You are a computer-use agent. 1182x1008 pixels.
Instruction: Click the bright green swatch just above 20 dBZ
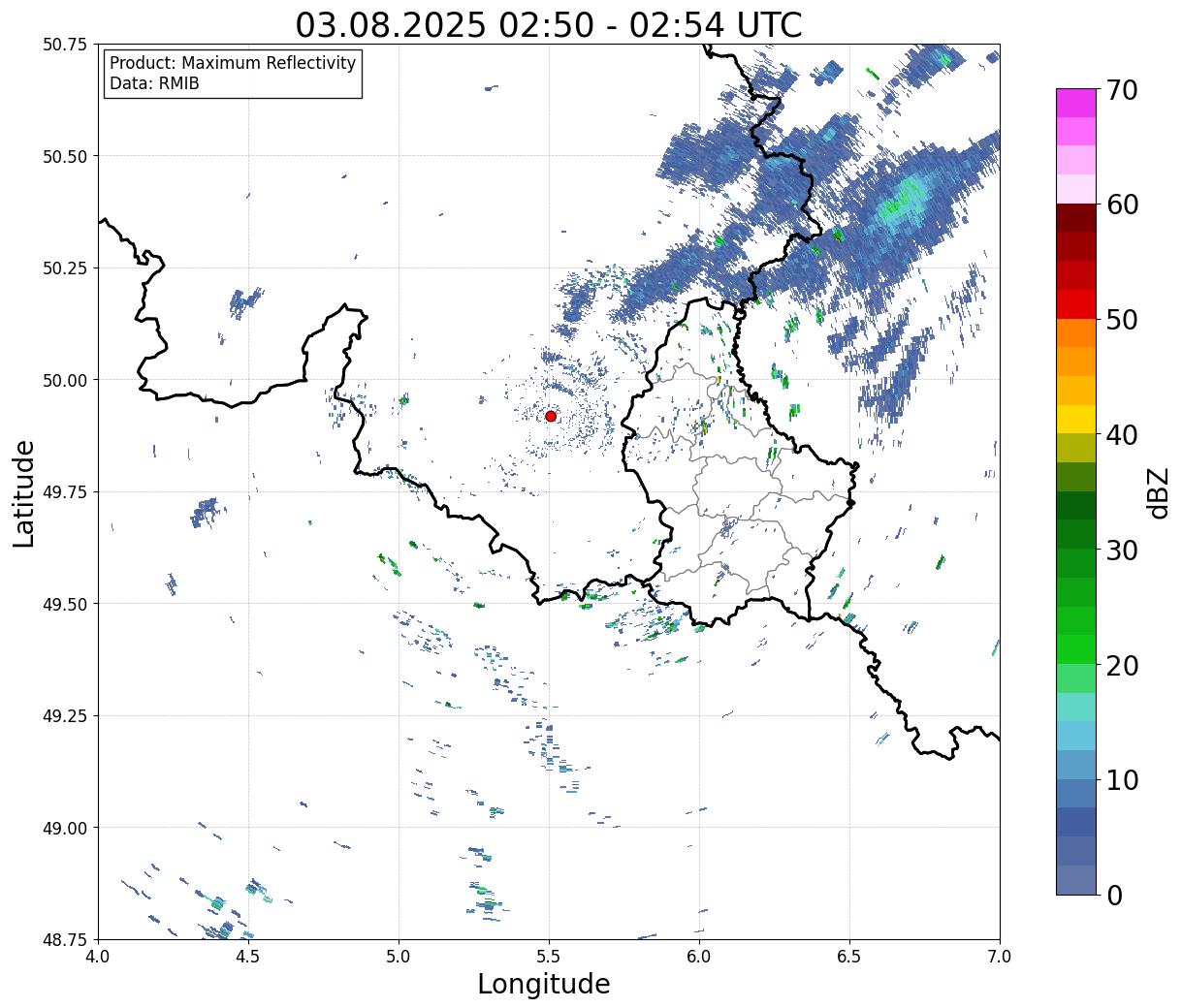1076,649
